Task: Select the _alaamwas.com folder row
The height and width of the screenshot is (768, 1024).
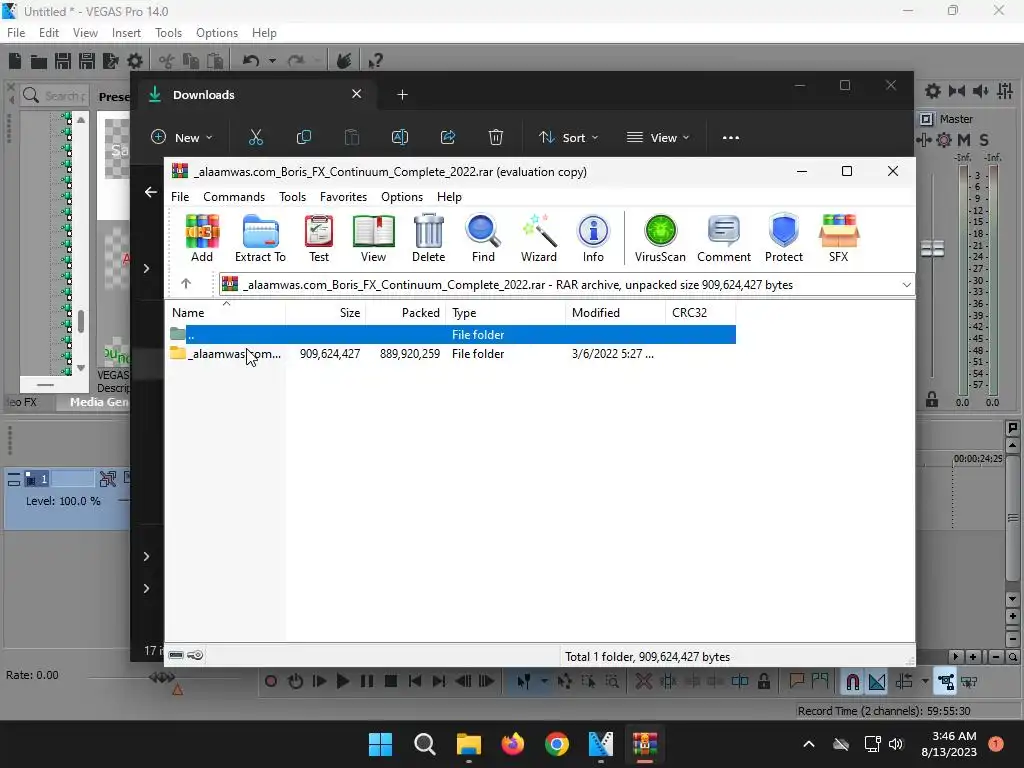Action: [x=452, y=354]
